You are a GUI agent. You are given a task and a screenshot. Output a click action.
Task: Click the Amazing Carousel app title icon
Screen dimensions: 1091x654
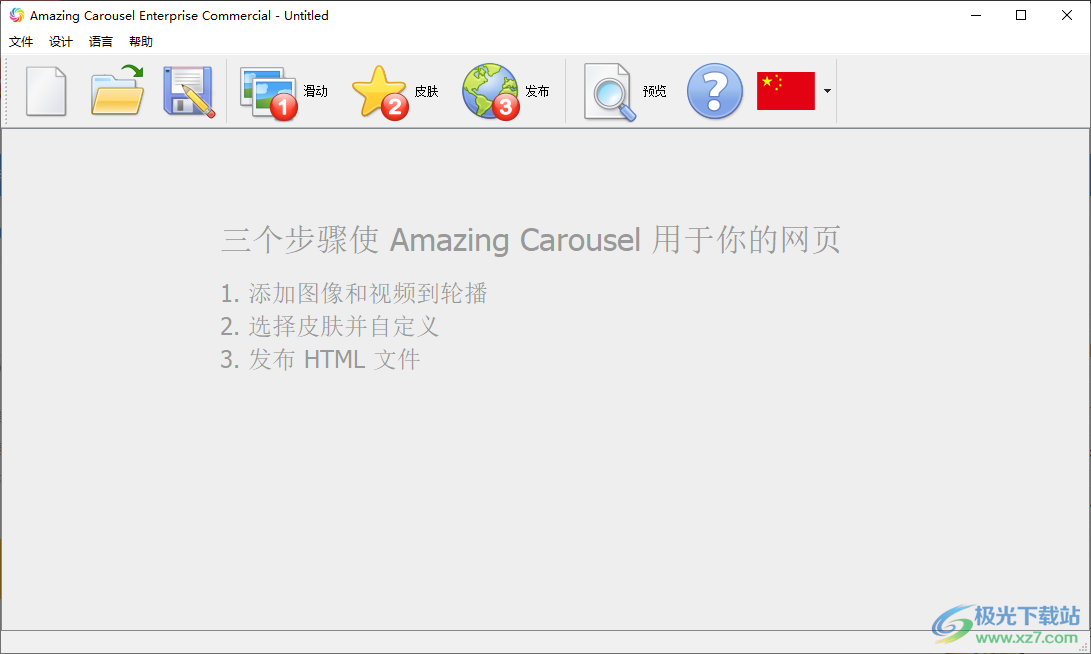coord(17,15)
